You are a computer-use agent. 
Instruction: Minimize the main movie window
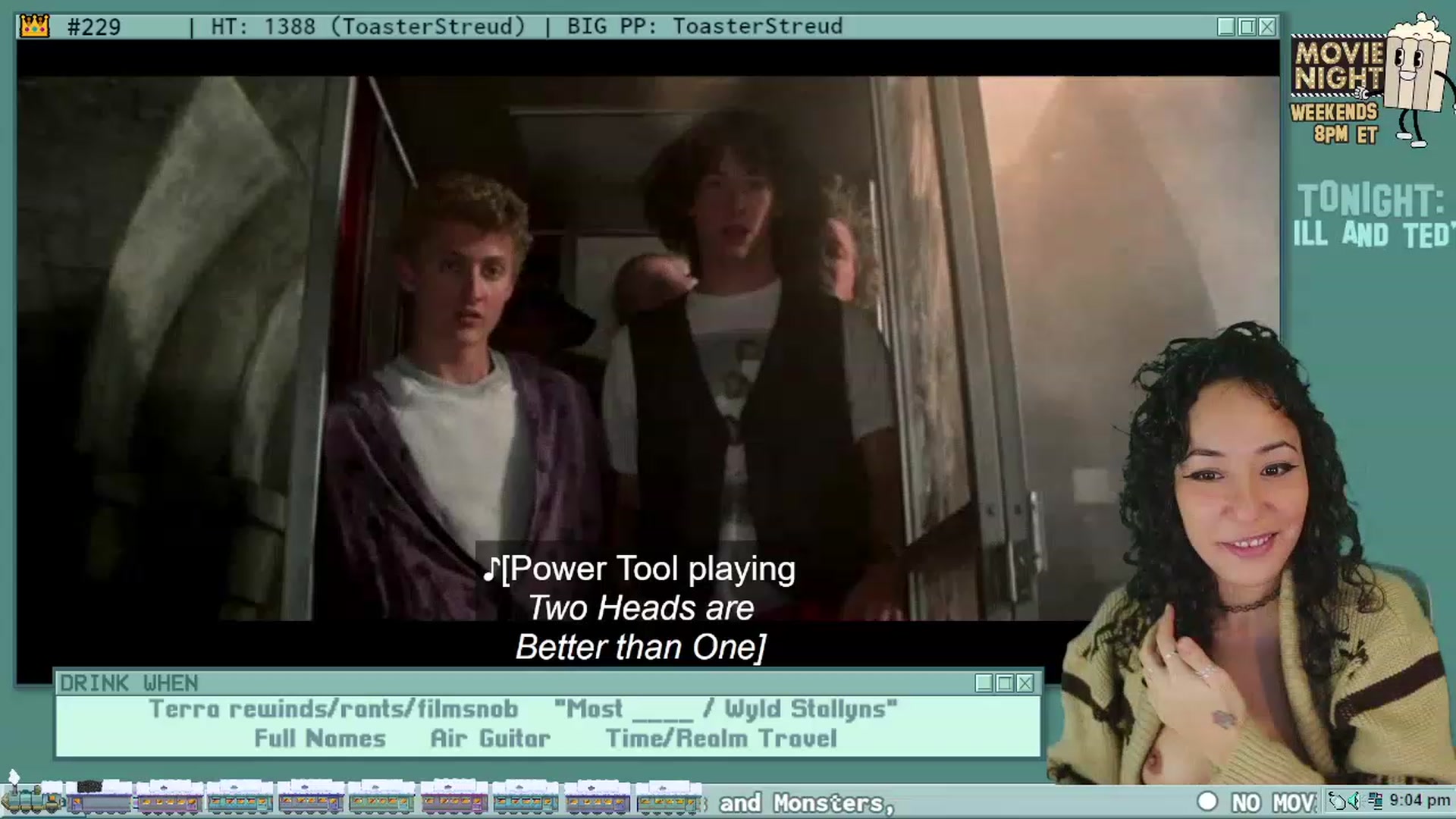pos(1226,27)
